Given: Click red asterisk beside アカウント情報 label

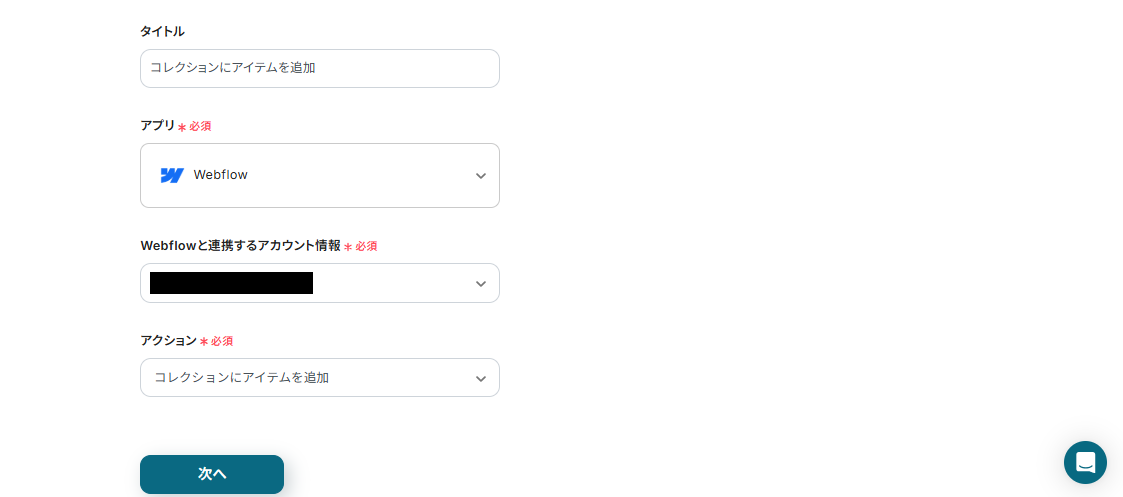Looking at the screenshot, I should pos(348,247).
